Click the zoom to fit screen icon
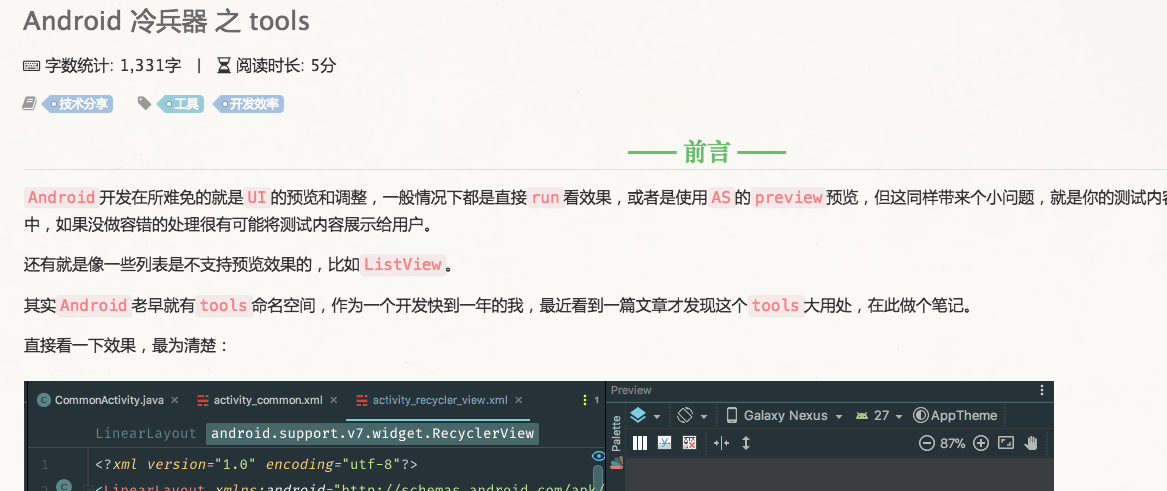 tap(1005, 443)
